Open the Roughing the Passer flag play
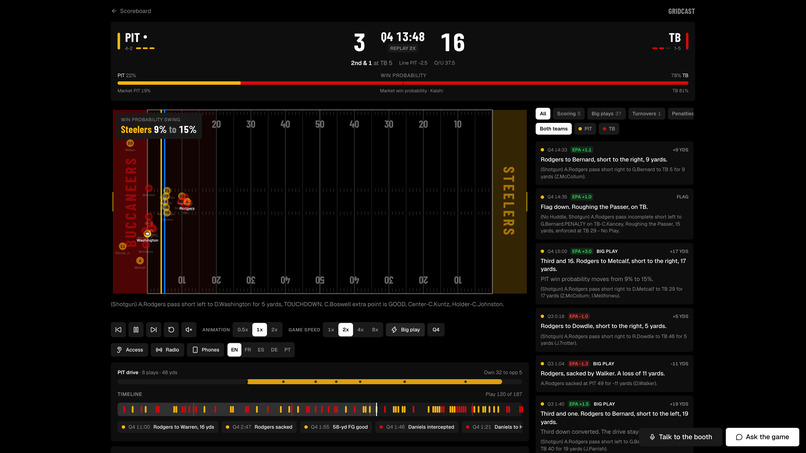 (614, 214)
